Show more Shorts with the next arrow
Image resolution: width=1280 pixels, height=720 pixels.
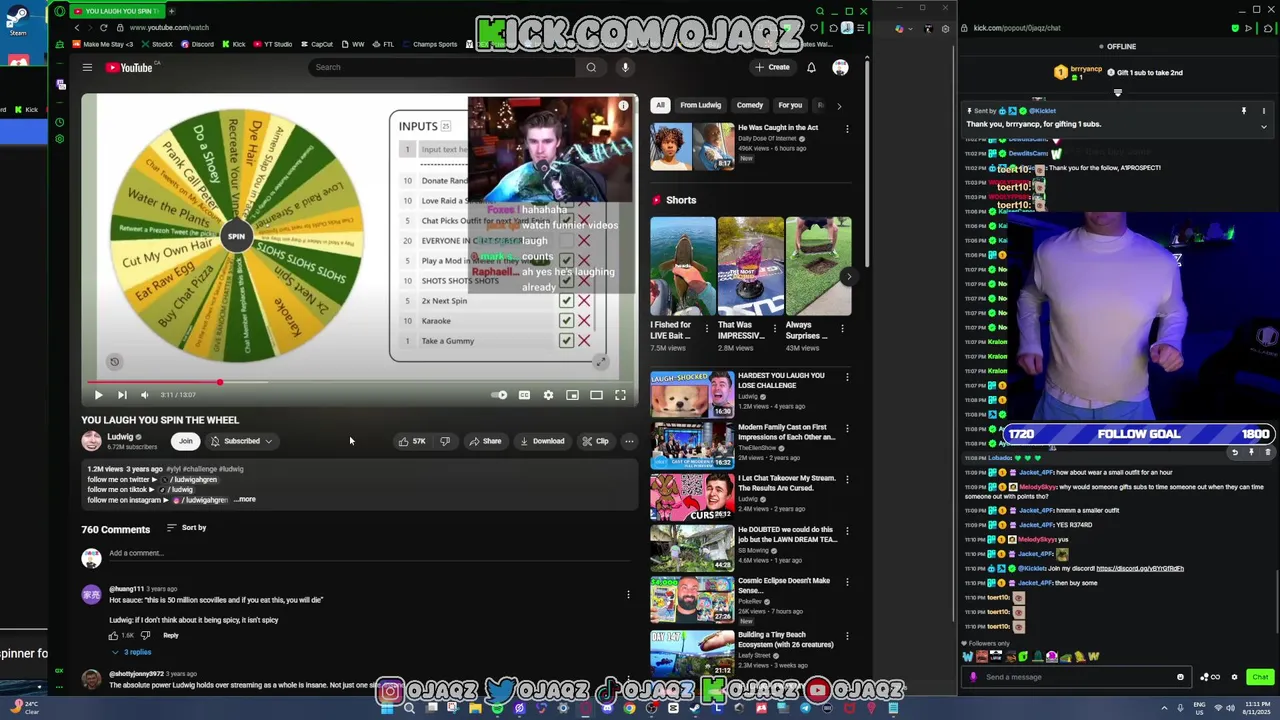pos(848,277)
